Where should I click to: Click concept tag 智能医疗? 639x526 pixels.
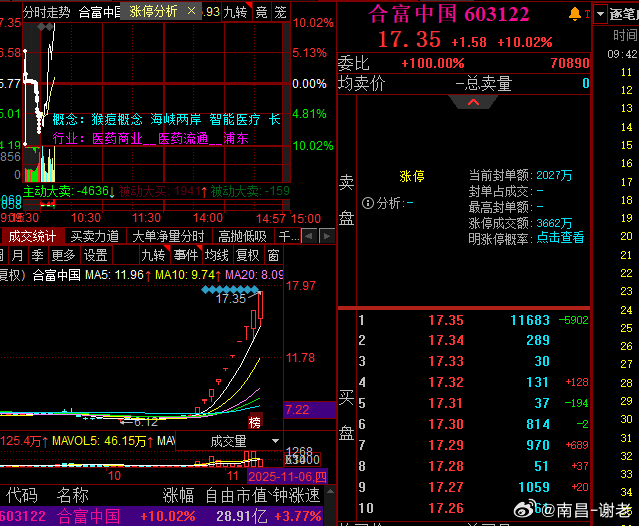point(235,119)
